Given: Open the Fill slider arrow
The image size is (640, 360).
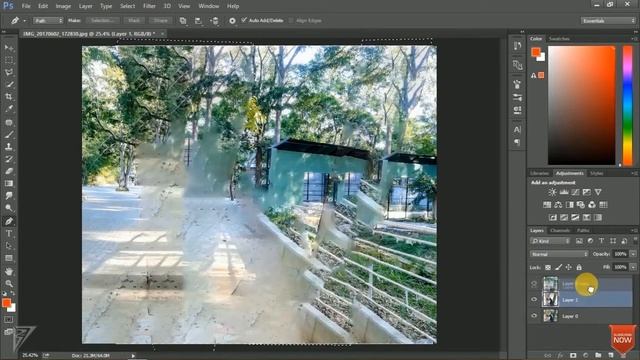Looking at the screenshot, I should [x=633, y=267].
